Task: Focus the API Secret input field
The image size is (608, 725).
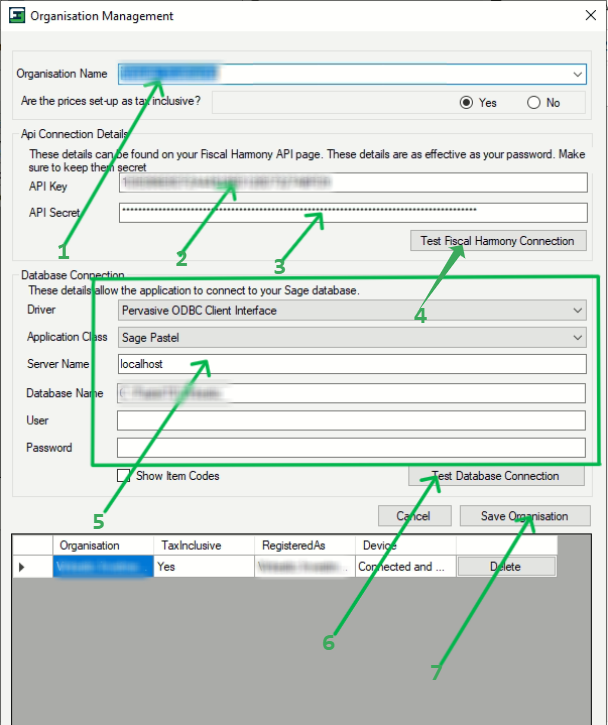Action: (x=353, y=212)
